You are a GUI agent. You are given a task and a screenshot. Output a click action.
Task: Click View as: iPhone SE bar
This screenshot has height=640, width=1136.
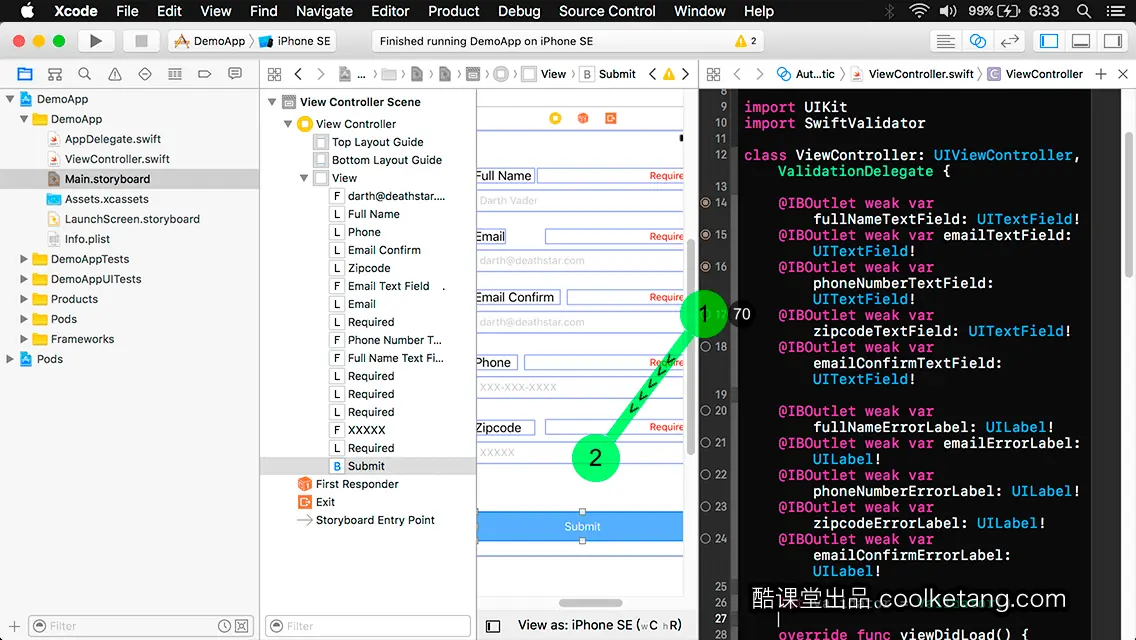(599, 626)
